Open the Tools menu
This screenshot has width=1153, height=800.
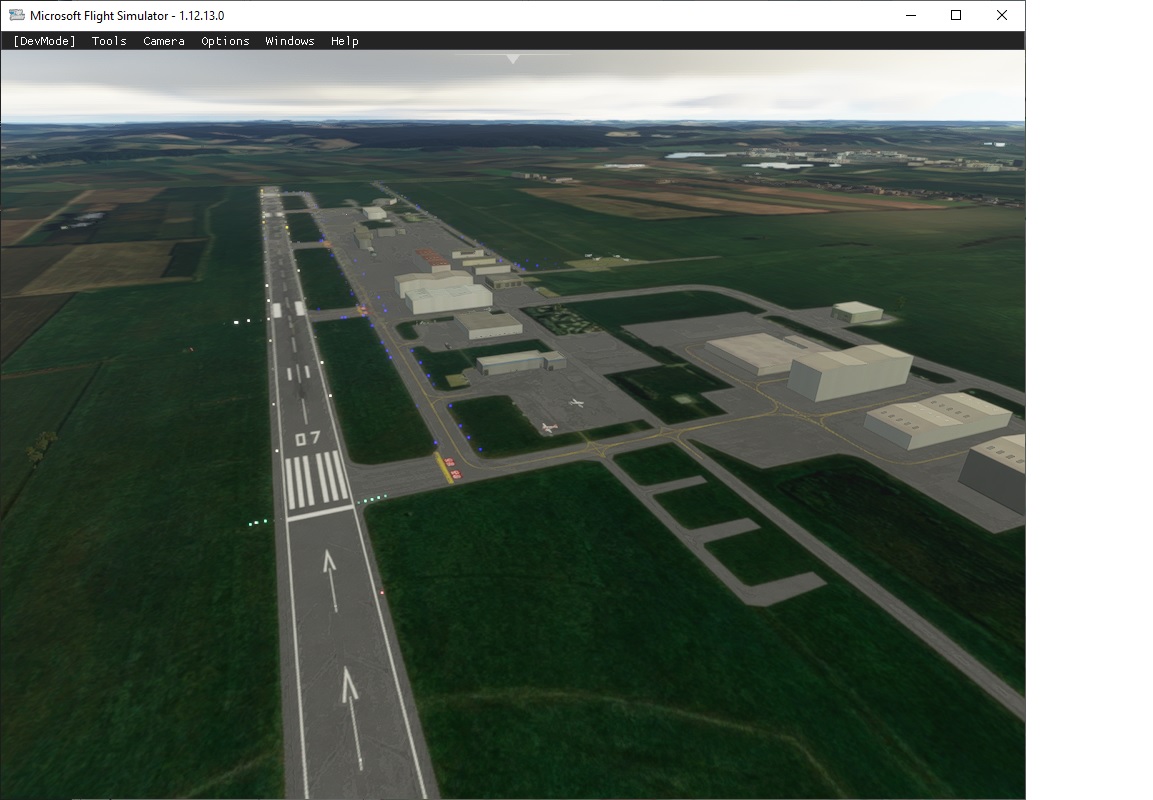pyautogui.click(x=109, y=41)
